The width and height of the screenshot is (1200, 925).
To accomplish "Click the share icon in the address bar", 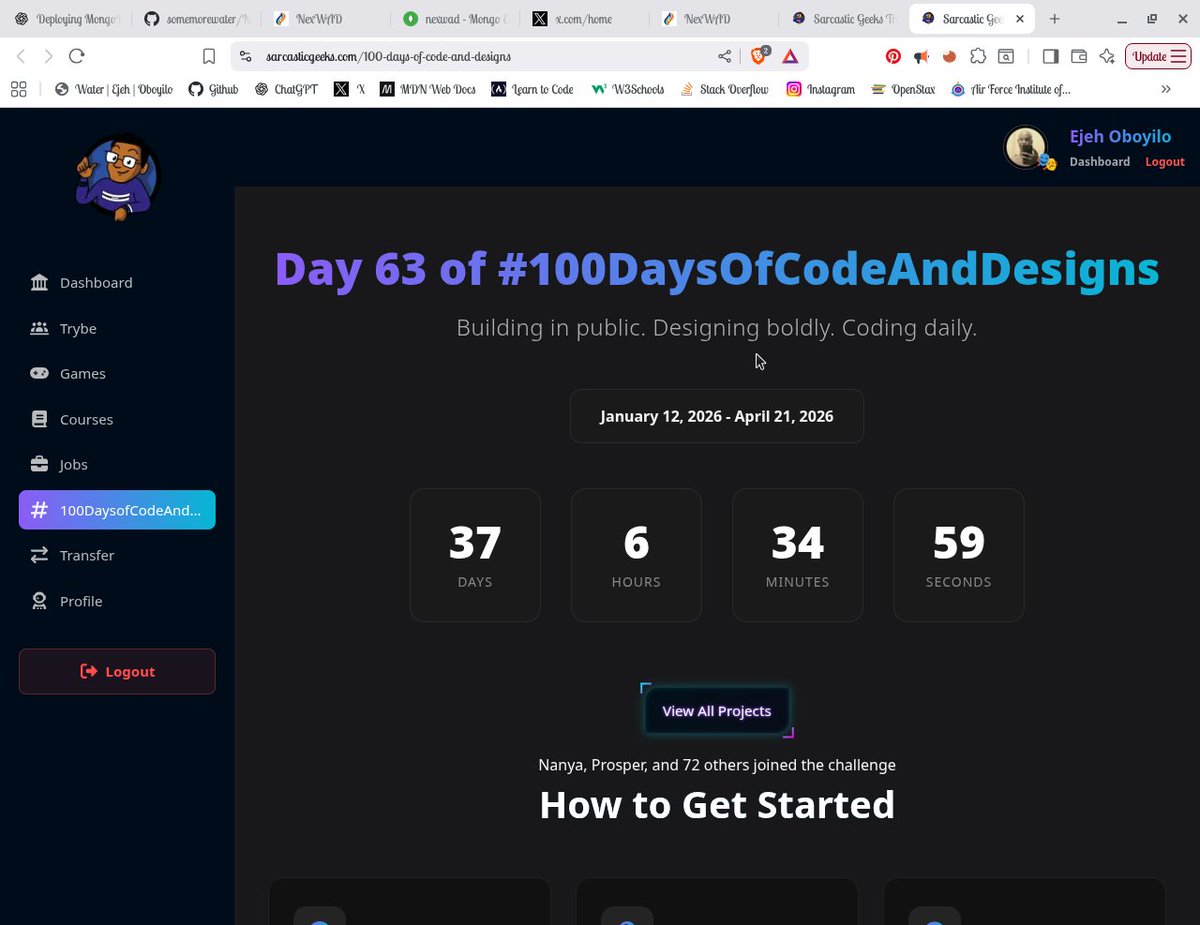I will (x=724, y=57).
